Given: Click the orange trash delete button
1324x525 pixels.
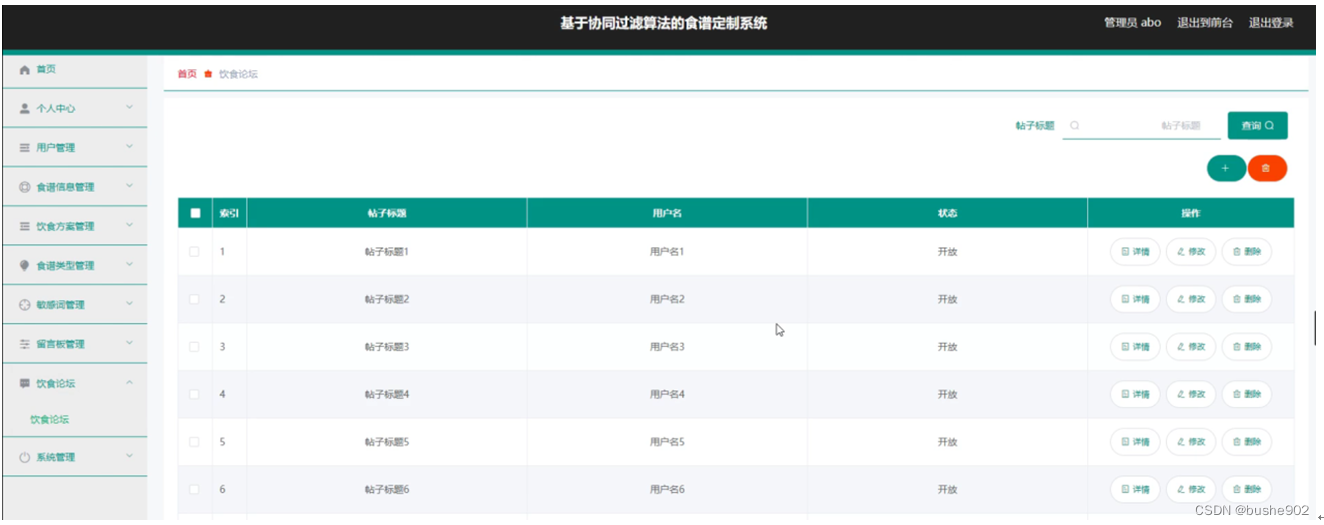Looking at the screenshot, I should [x=1267, y=169].
